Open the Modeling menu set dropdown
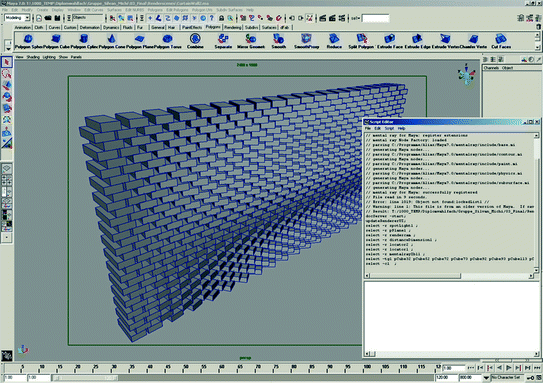543x383 pixels. [x=17, y=18]
